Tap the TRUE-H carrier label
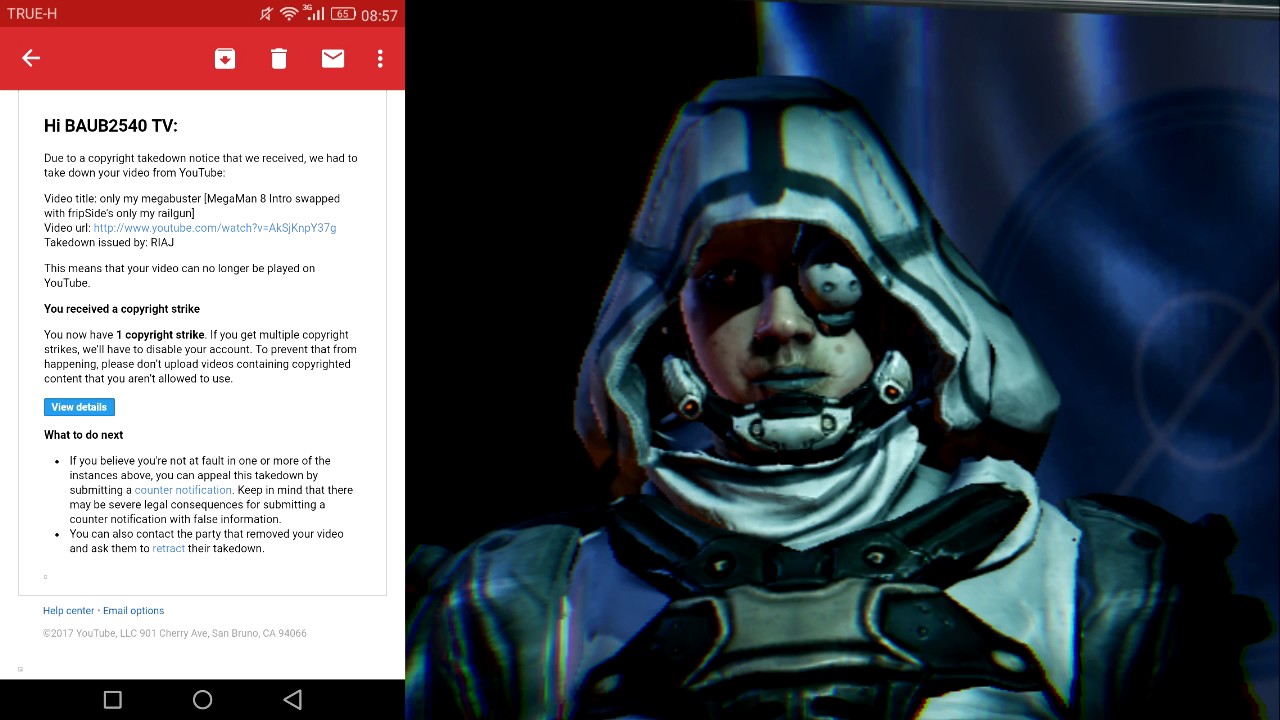Screen dimensions: 1280x720 (32, 14)
